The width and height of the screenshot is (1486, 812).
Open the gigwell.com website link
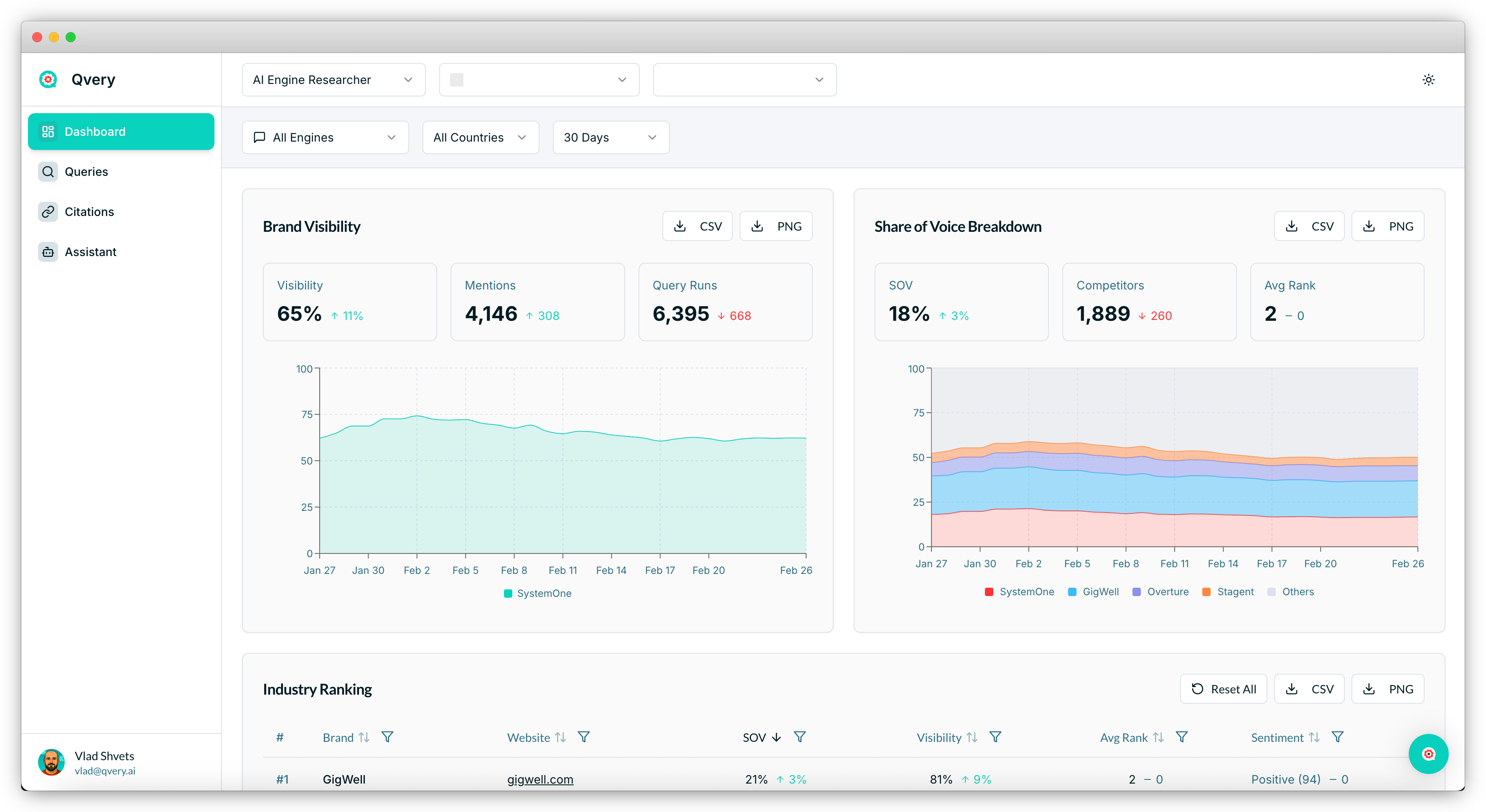[540, 779]
